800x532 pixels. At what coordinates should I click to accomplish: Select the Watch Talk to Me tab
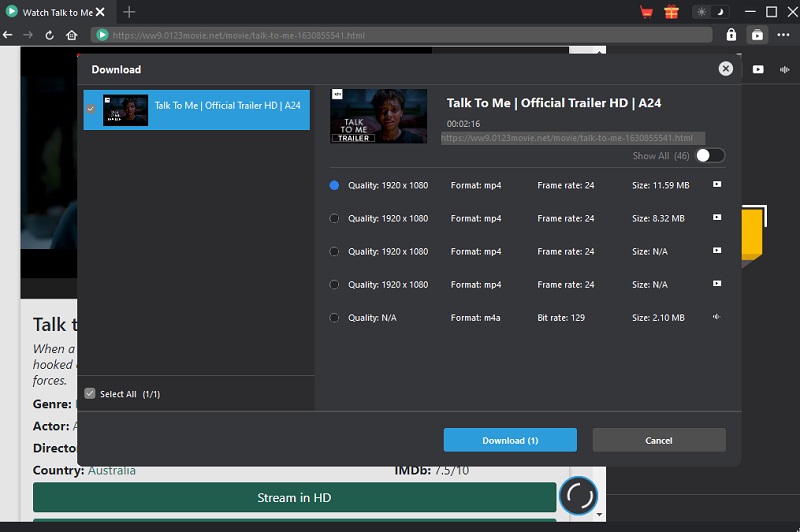(56, 12)
